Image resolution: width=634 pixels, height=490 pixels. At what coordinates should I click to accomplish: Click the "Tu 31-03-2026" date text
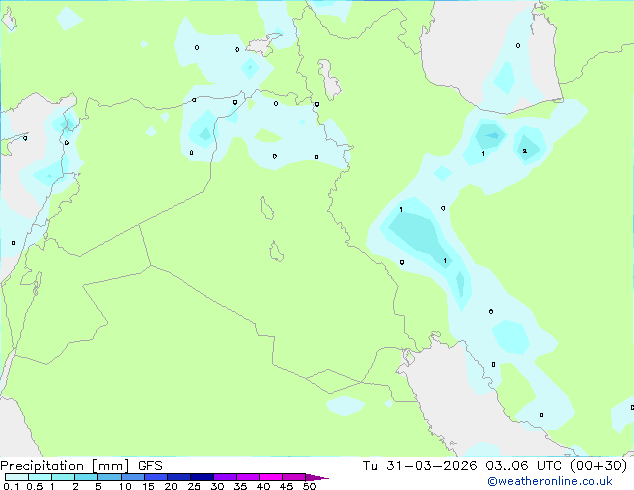420,466
